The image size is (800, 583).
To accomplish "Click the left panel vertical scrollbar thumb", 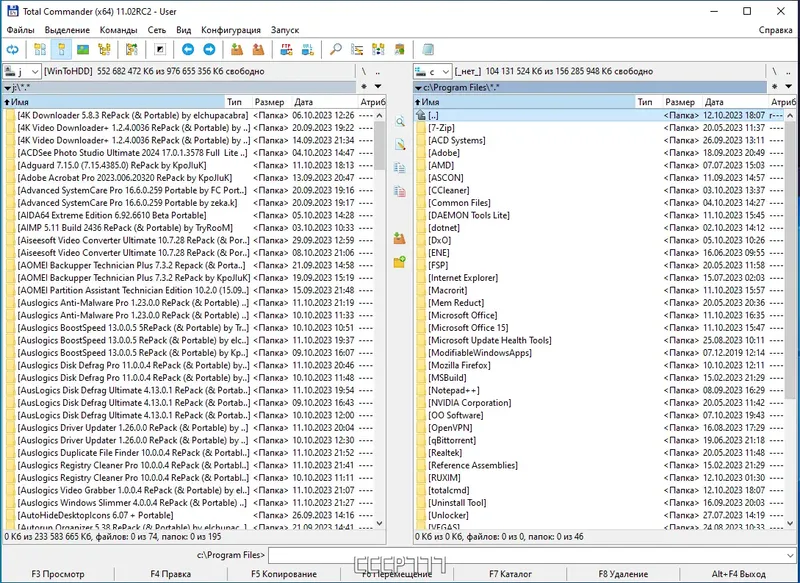I will click(379, 146).
